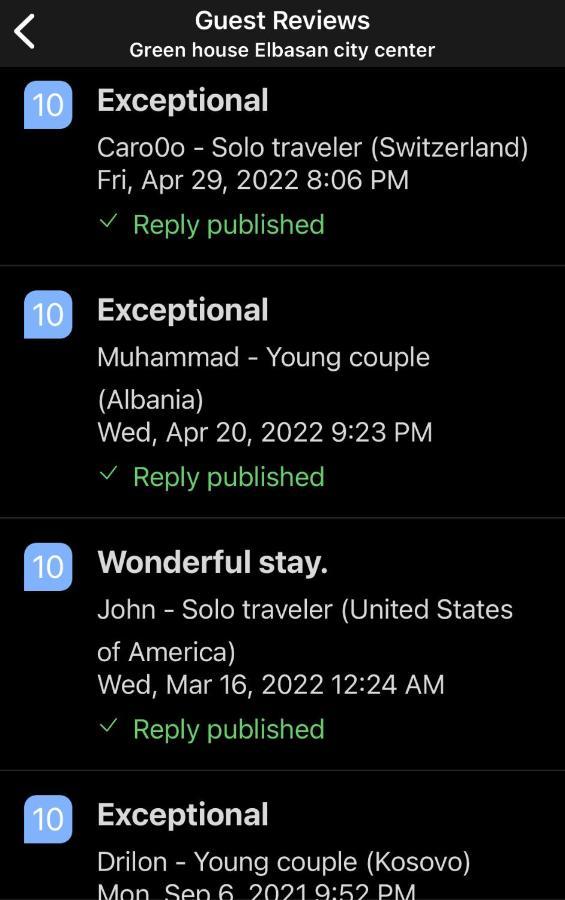Select reviewer line Caro0o - Solo traveler (Switzerland)
This screenshot has width=565, height=900.
pyautogui.click(x=312, y=148)
